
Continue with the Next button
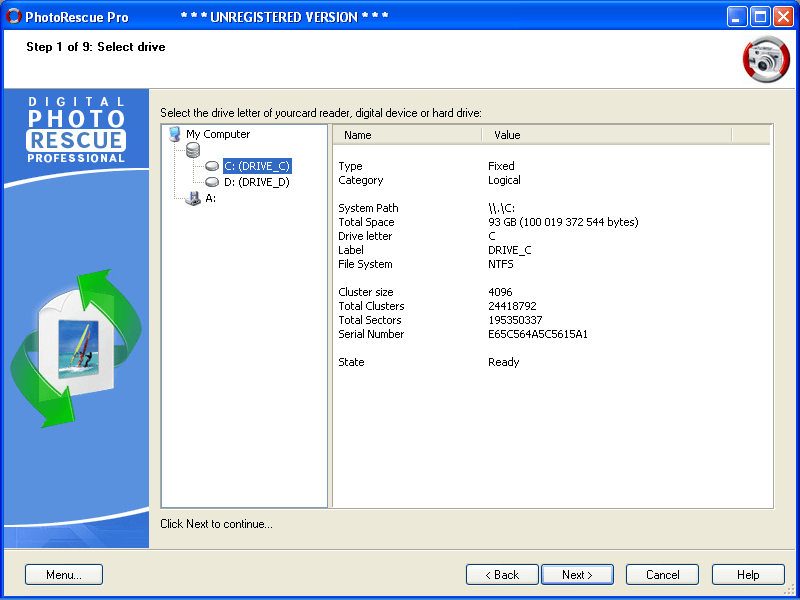pos(577,574)
